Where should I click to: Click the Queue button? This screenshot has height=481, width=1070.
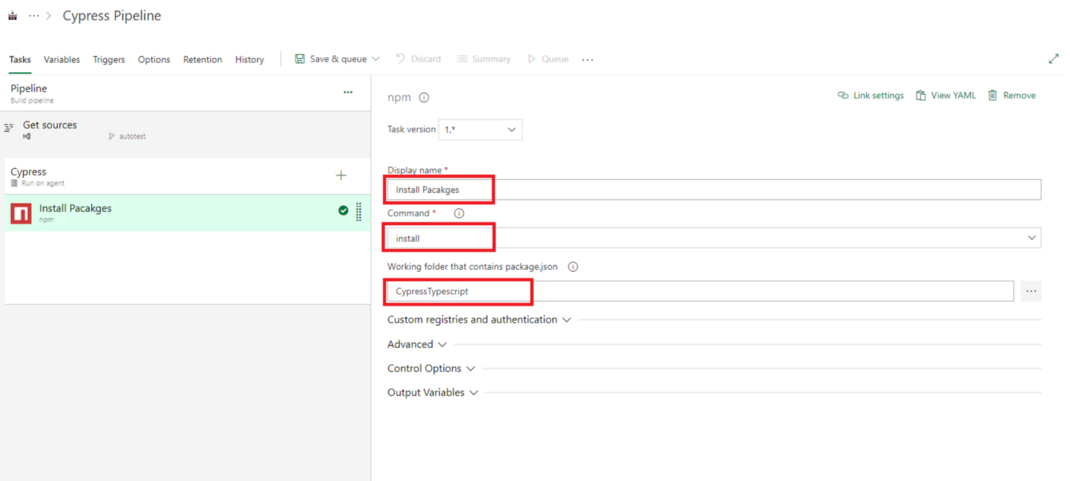547,59
